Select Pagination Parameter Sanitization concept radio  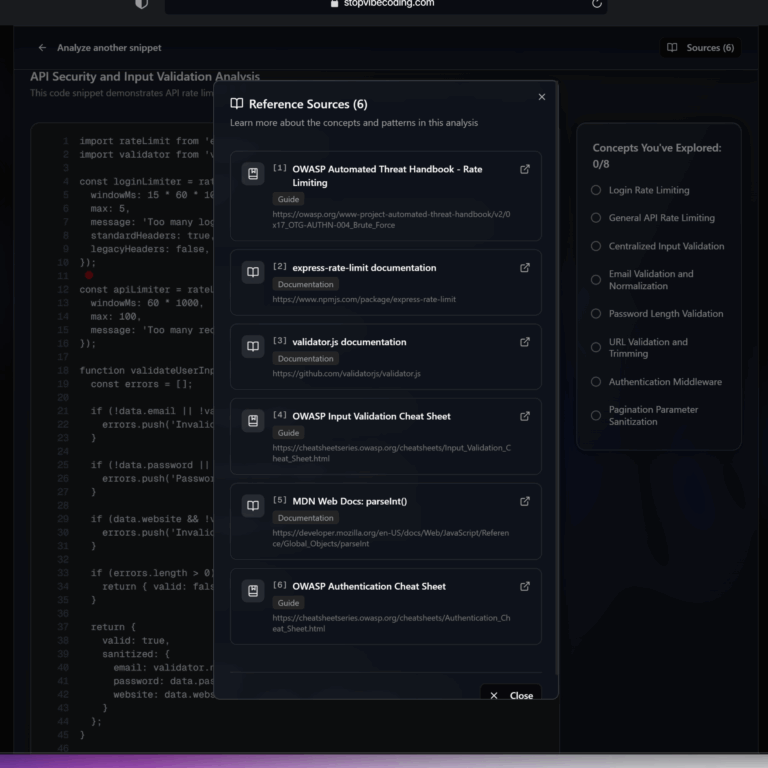(x=596, y=415)
